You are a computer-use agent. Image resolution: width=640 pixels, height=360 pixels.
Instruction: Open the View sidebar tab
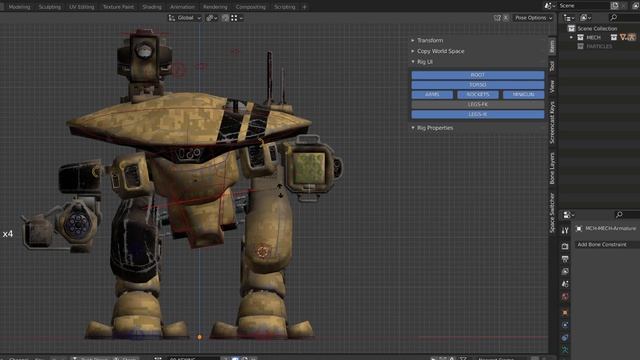[552, 86]
